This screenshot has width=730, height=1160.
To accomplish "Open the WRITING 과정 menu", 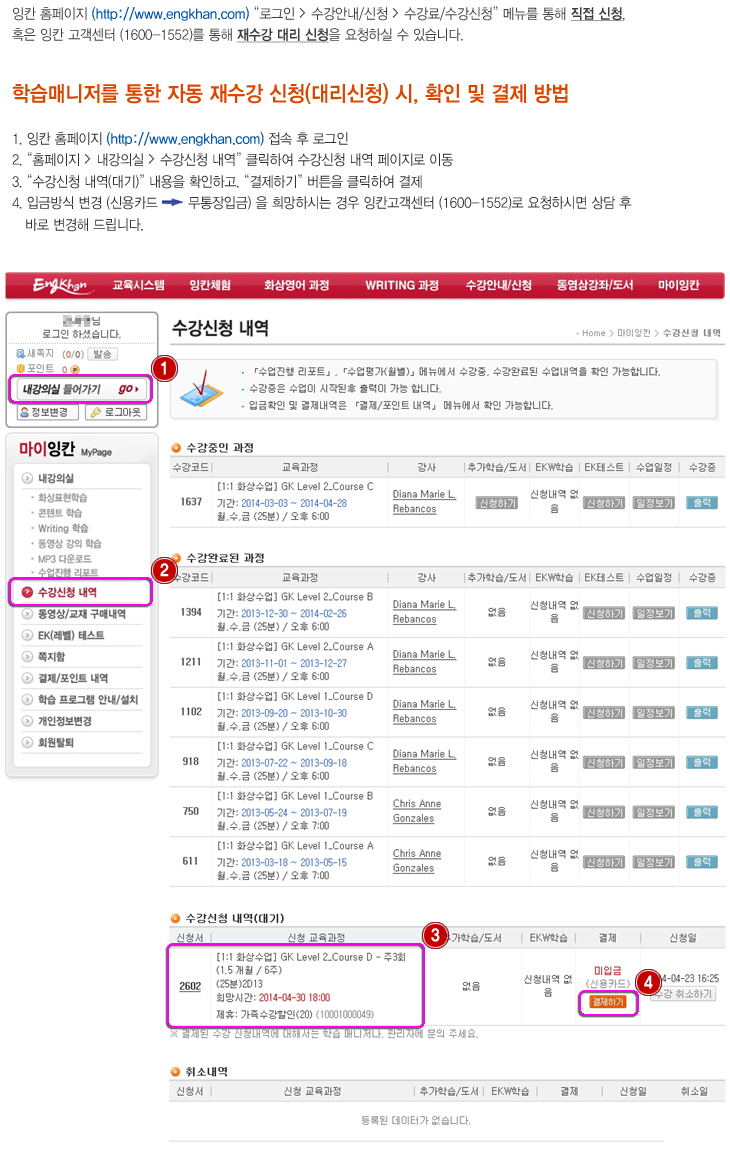I will pyautogui.click(x=402, y=286).
